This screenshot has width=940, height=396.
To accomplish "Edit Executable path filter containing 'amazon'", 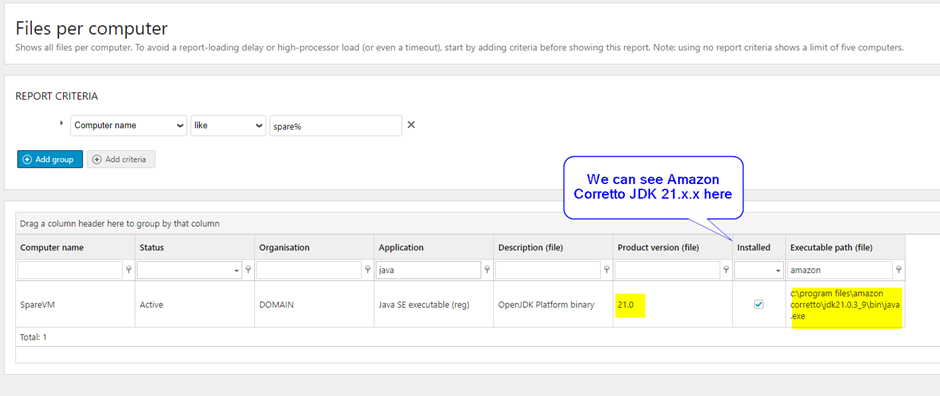I will [x=840, y=271].
